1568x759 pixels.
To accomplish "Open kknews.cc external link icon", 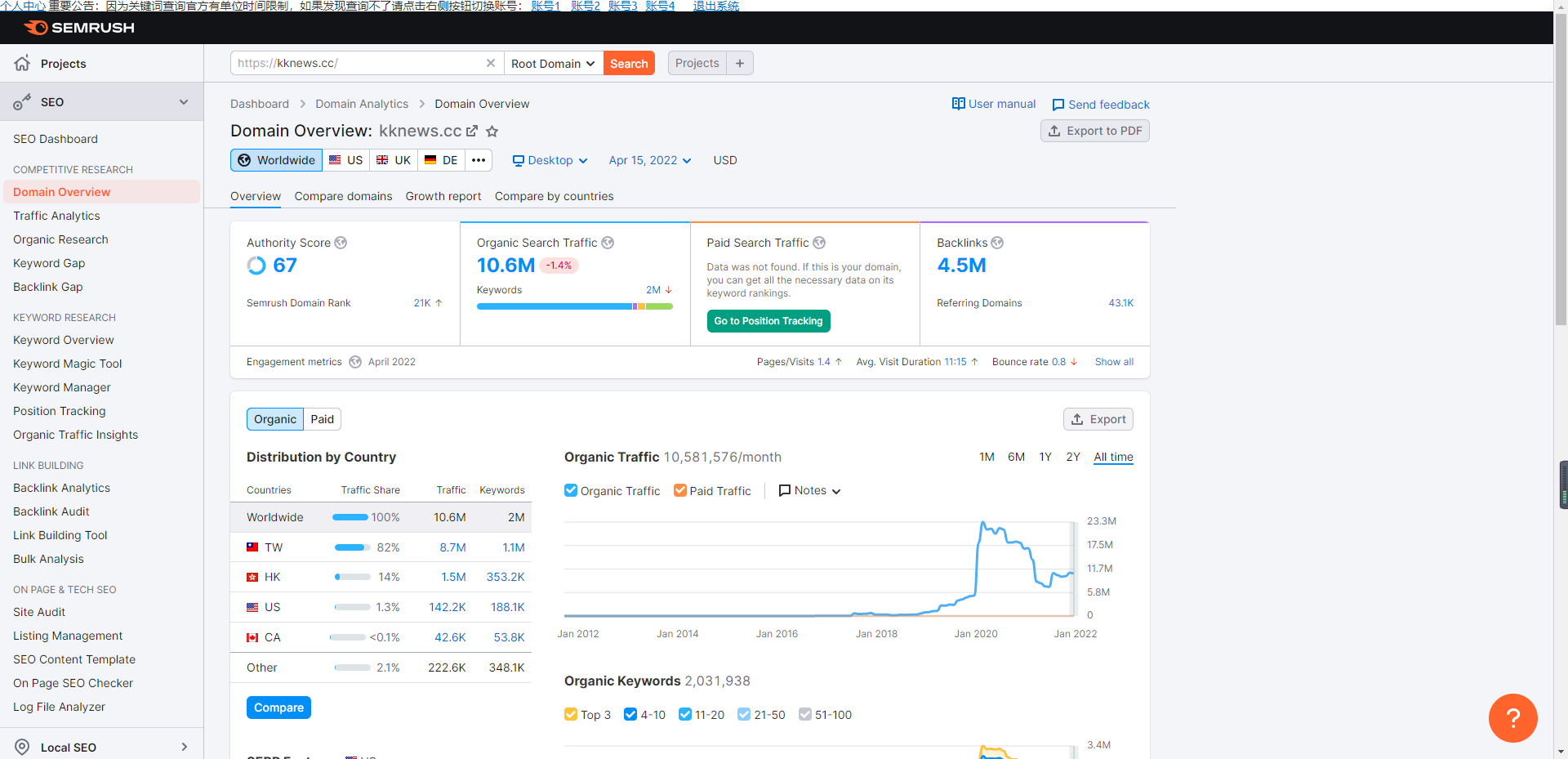I will pyautogui.click(x=472, y=131).
